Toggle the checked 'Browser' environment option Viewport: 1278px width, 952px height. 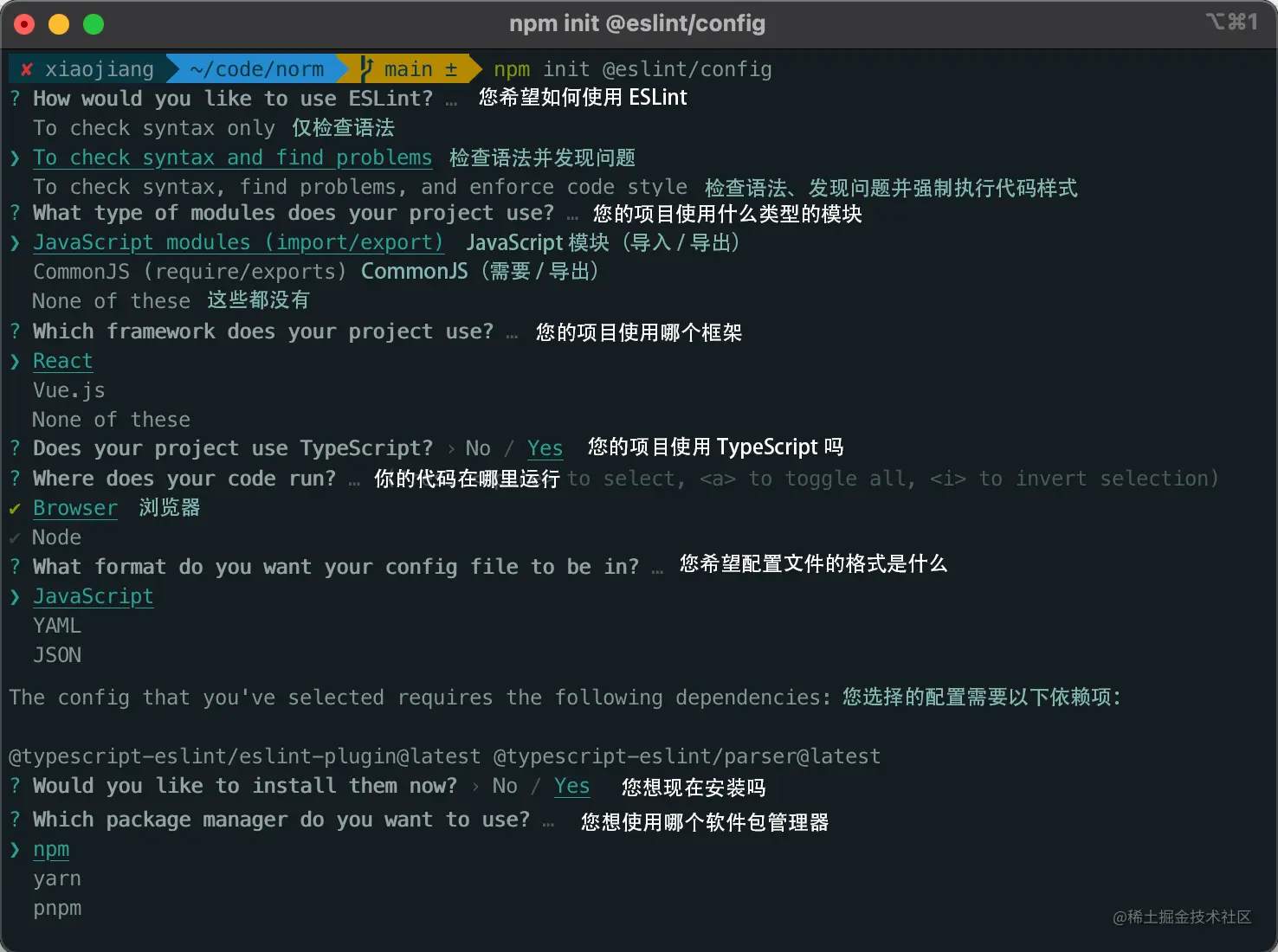click(75, 508)
